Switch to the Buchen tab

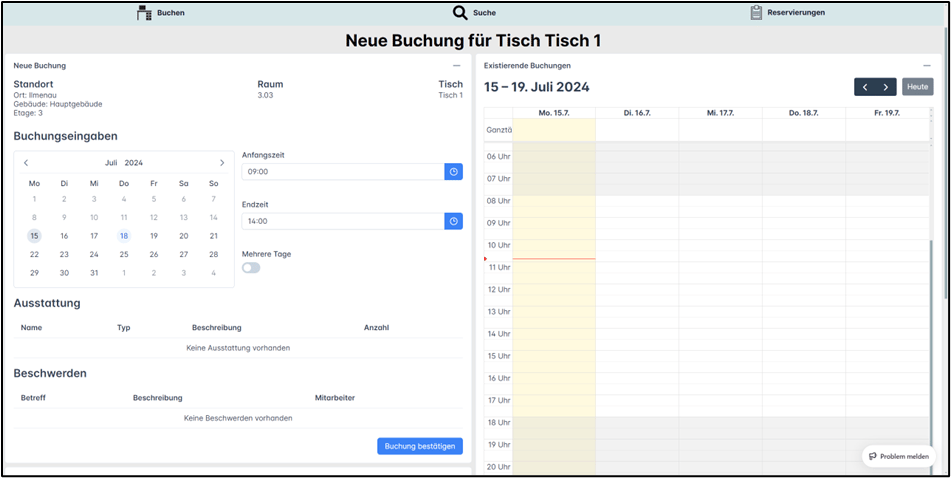pyautogui.click(x=160, y=13)
